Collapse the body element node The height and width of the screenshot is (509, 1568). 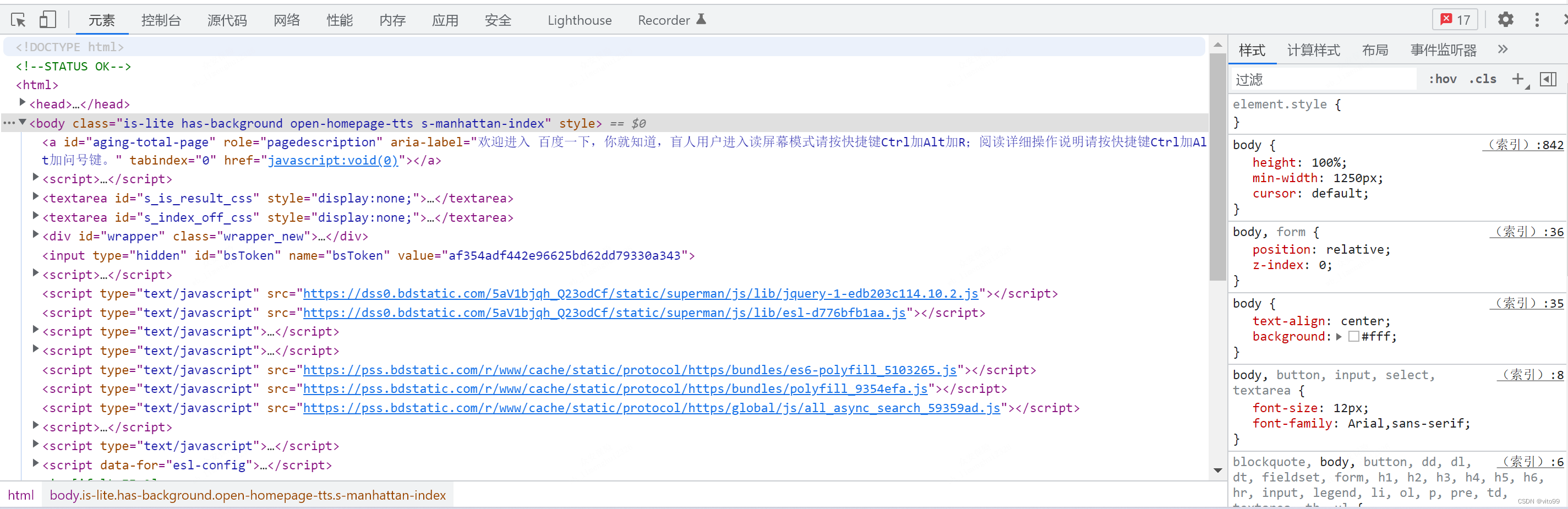[23, 122]
